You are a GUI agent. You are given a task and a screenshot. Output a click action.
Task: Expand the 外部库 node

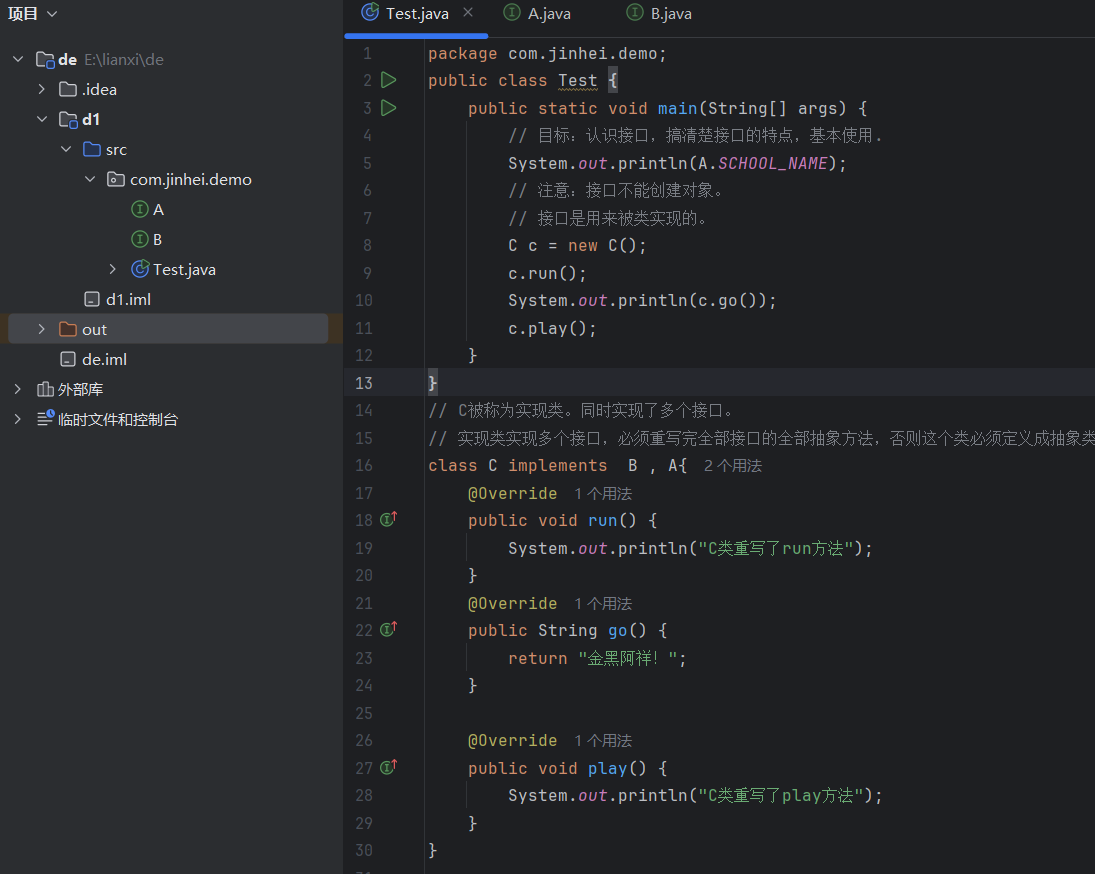point(18,390)
